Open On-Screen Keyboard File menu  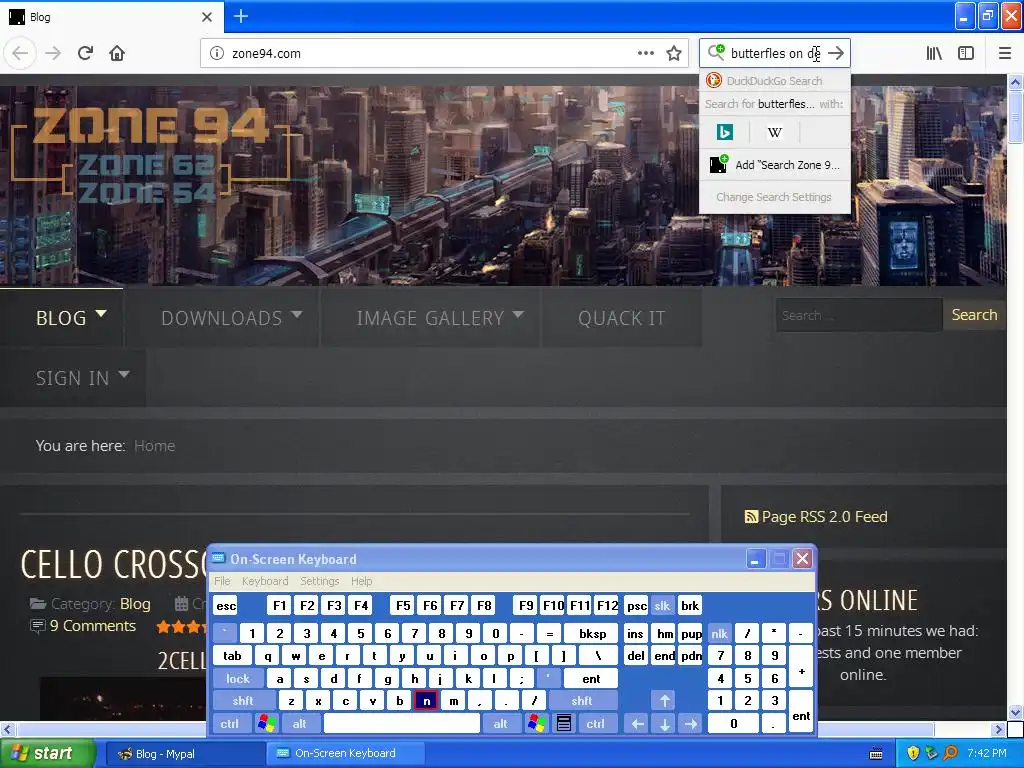tap(222, 581)
